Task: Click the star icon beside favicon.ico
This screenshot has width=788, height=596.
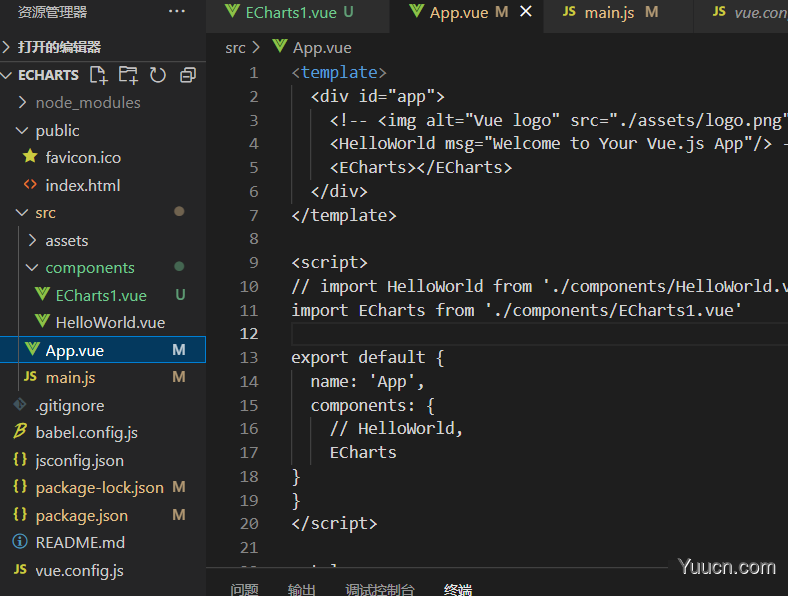Action: 30,156
